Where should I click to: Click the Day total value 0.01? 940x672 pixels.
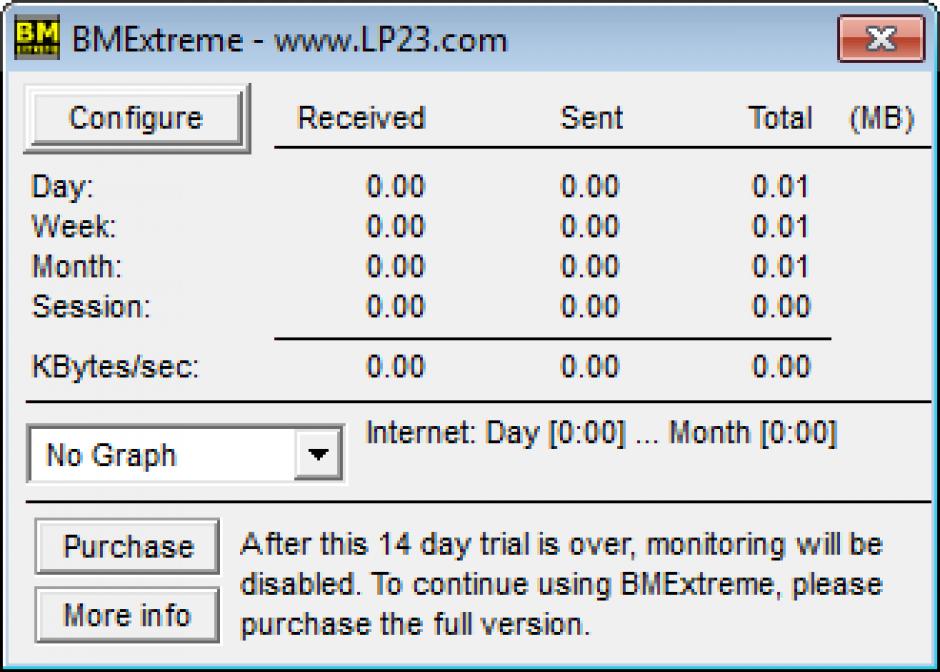(x=780, y=187)
